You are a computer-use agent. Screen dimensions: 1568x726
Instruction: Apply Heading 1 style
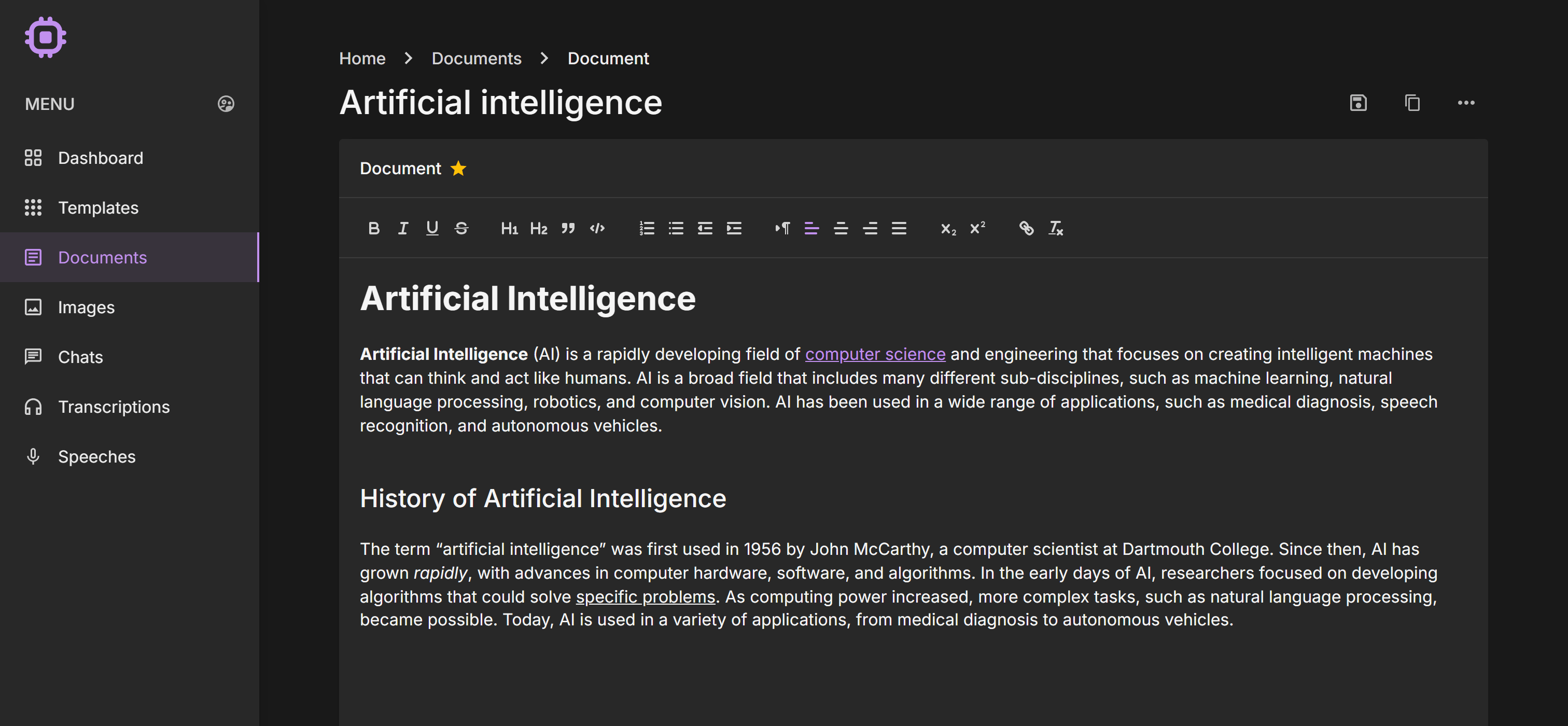[510, 228]
